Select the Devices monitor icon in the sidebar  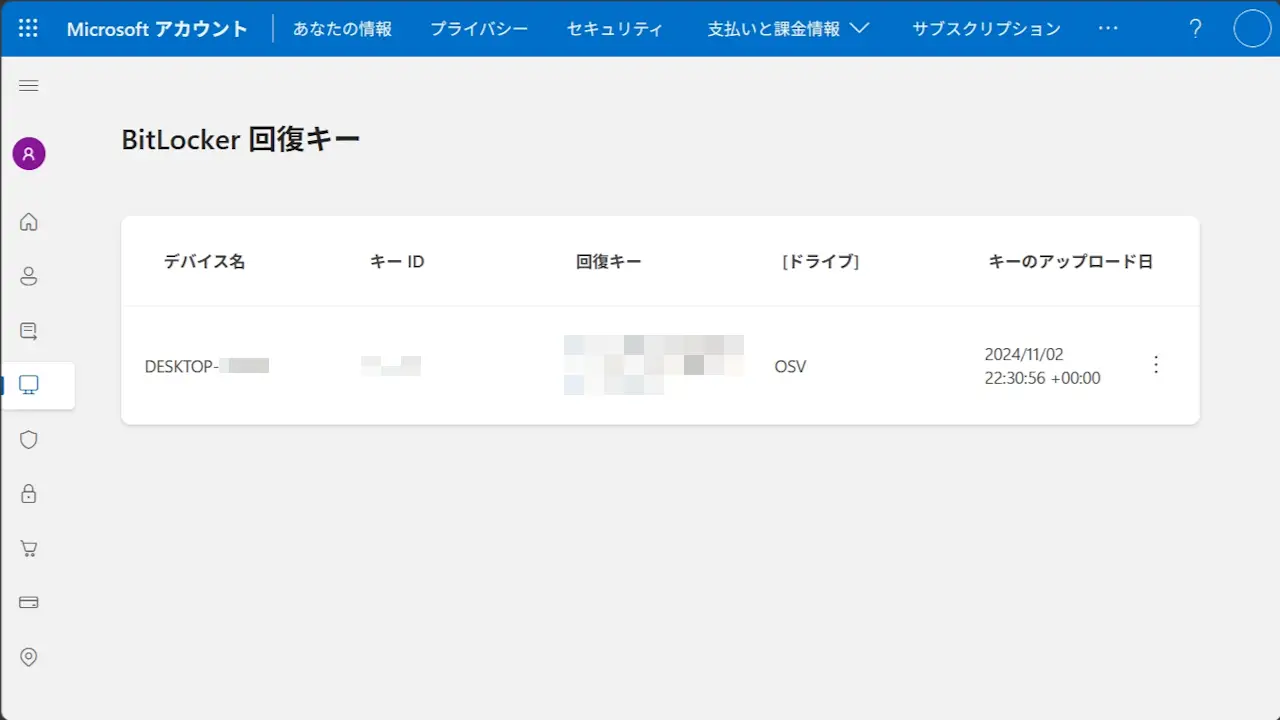tap(29, 385)
